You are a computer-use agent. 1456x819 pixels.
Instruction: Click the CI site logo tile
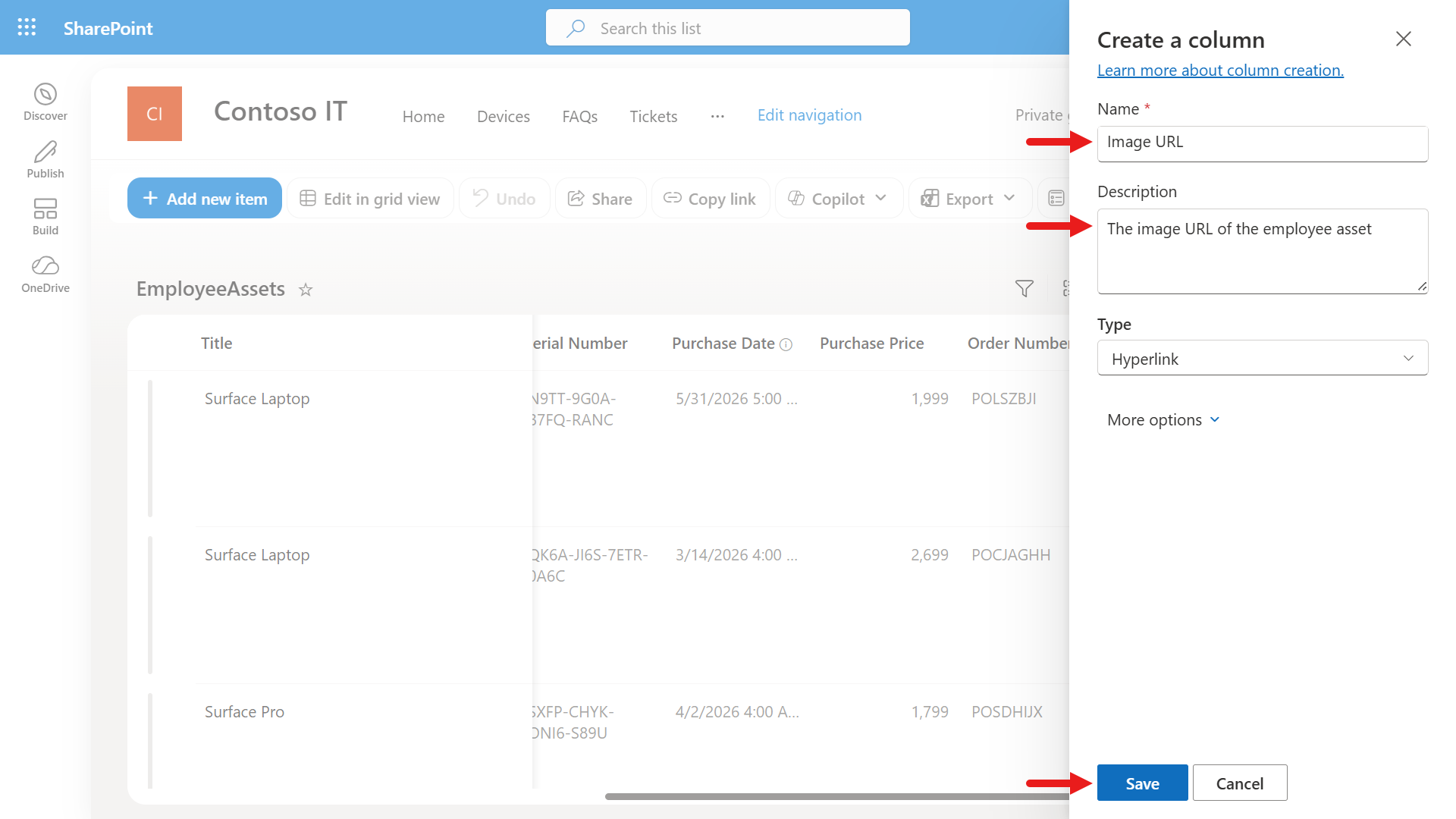[155, 114]
